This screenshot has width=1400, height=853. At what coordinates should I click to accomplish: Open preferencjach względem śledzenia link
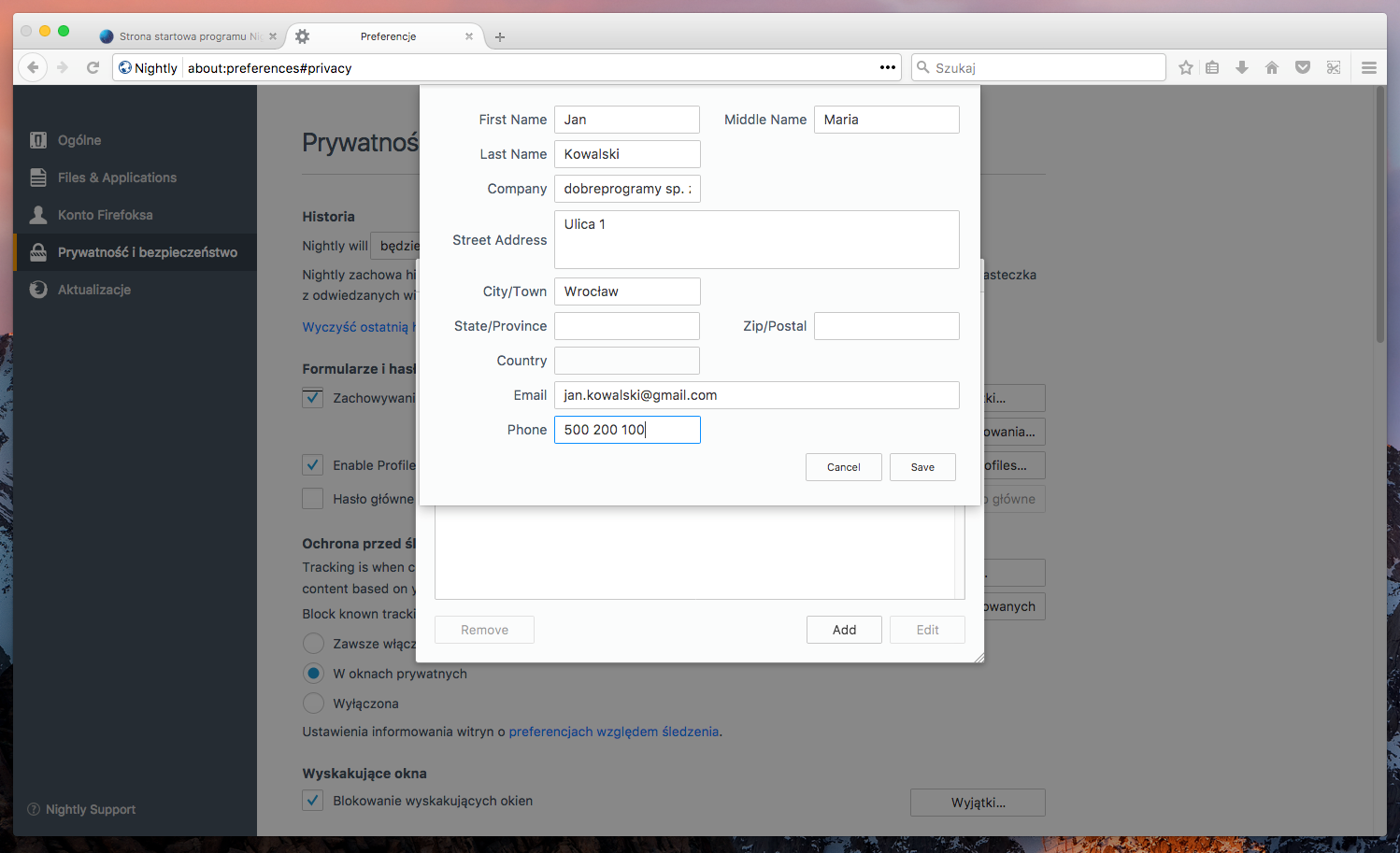(614, 732)
